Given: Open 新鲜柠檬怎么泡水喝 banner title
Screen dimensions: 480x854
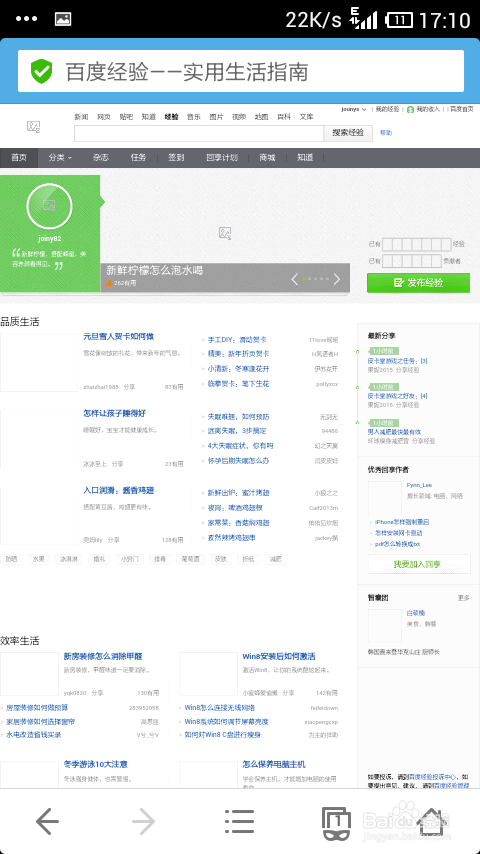Looking at the screenshot, I should (155, 270).
